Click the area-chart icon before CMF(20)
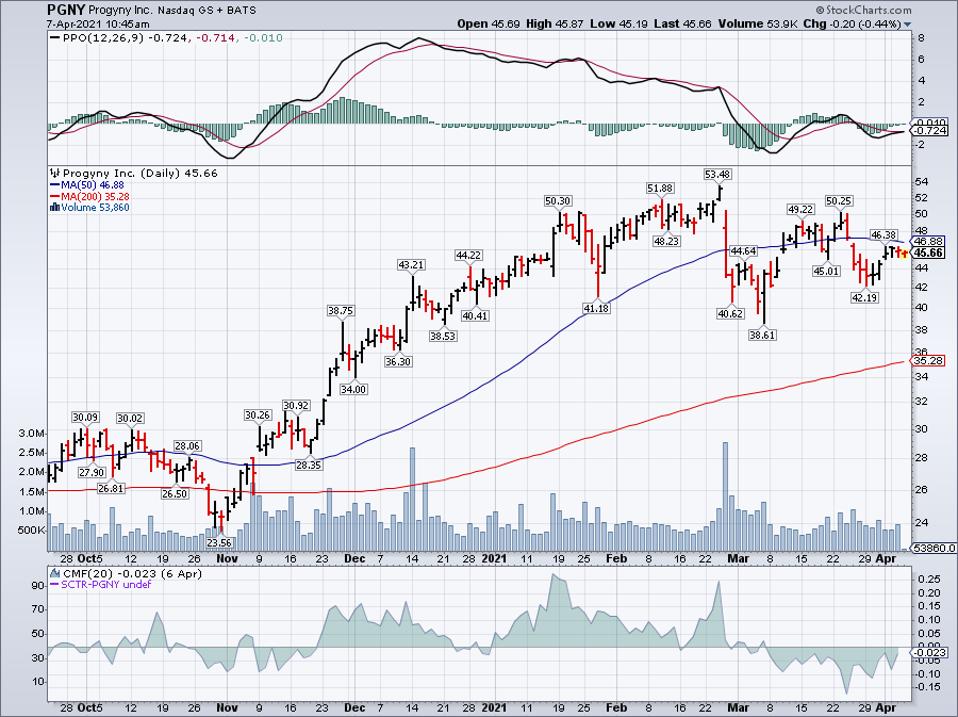 55,573
